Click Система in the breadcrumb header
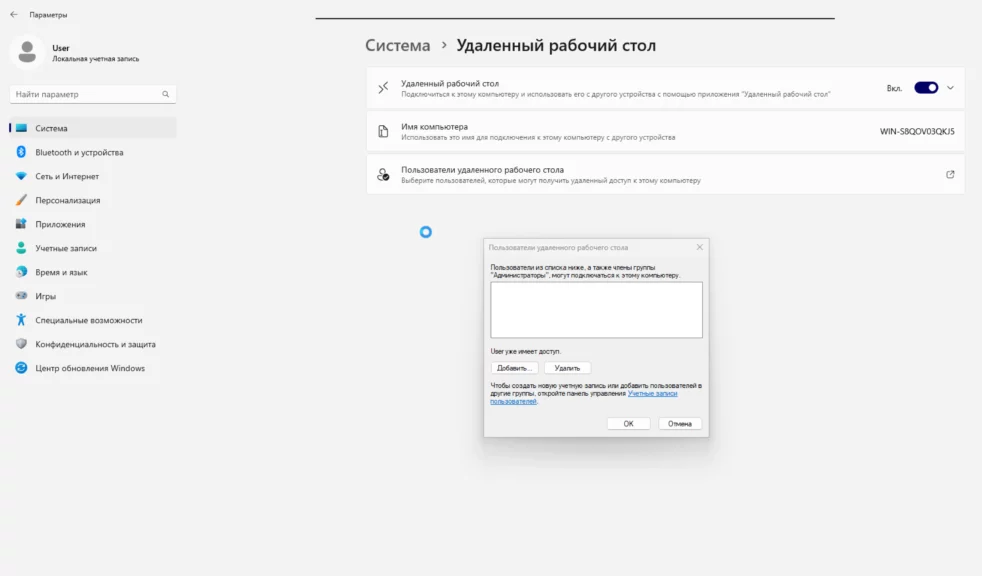This screenshot has width=982, height=576. point(397,45)
